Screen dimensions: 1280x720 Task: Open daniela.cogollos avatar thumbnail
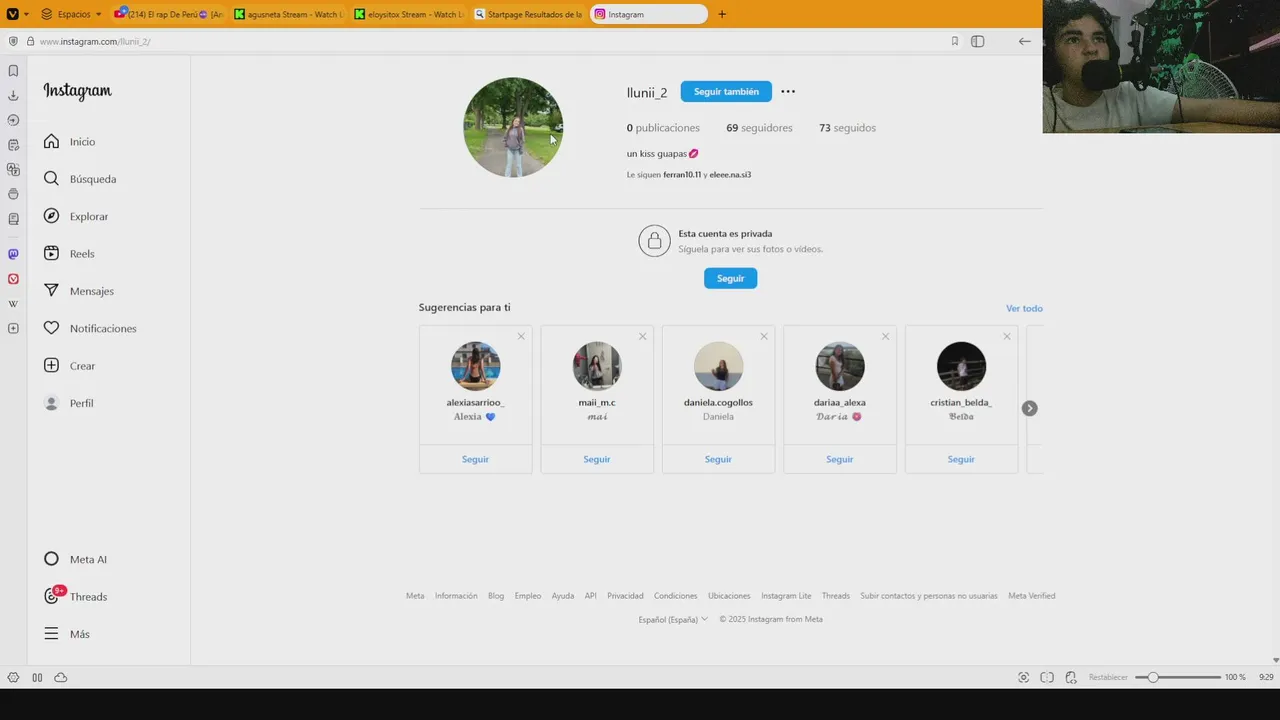[718, 366]
